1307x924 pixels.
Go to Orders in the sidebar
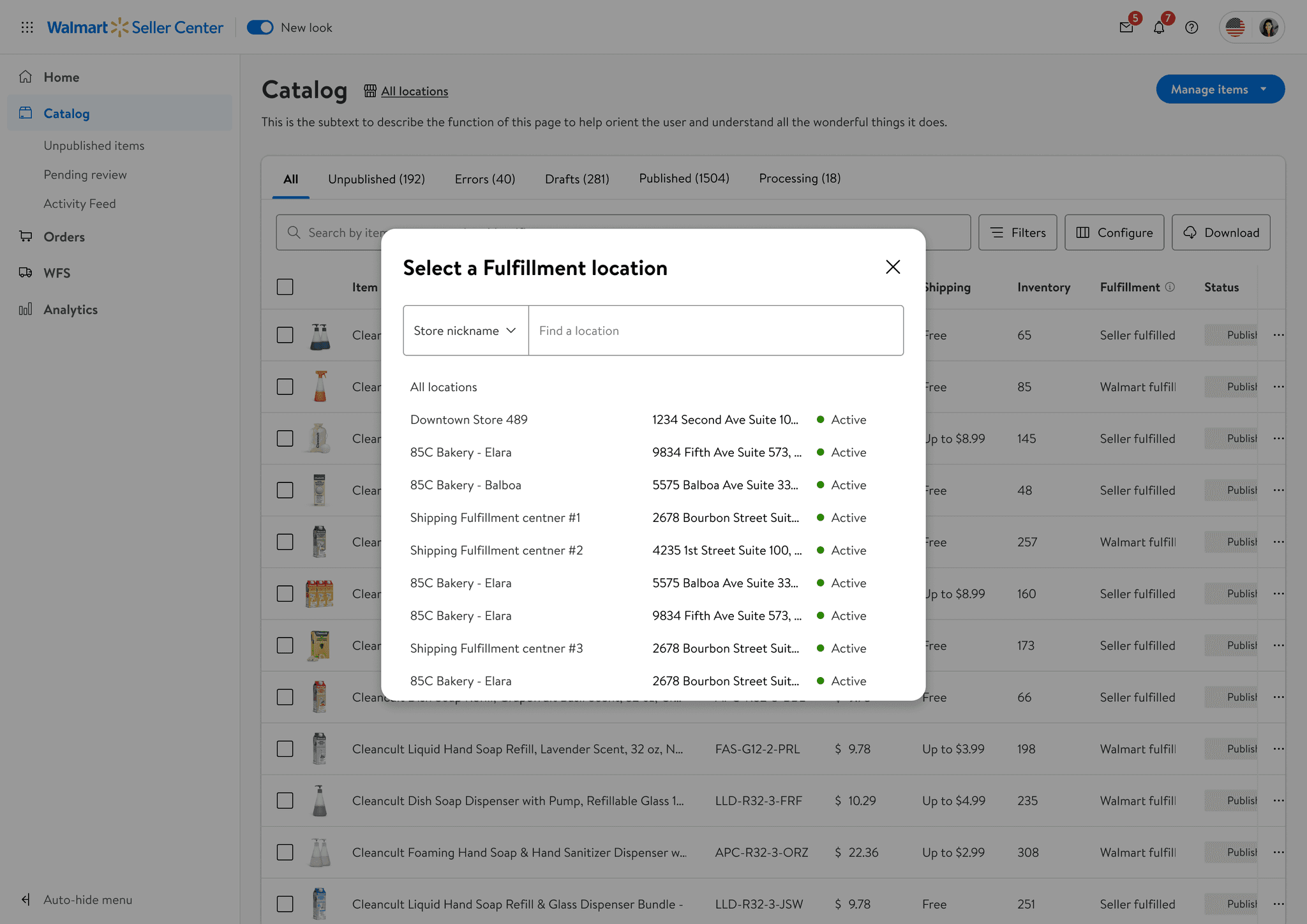[64, 237]
